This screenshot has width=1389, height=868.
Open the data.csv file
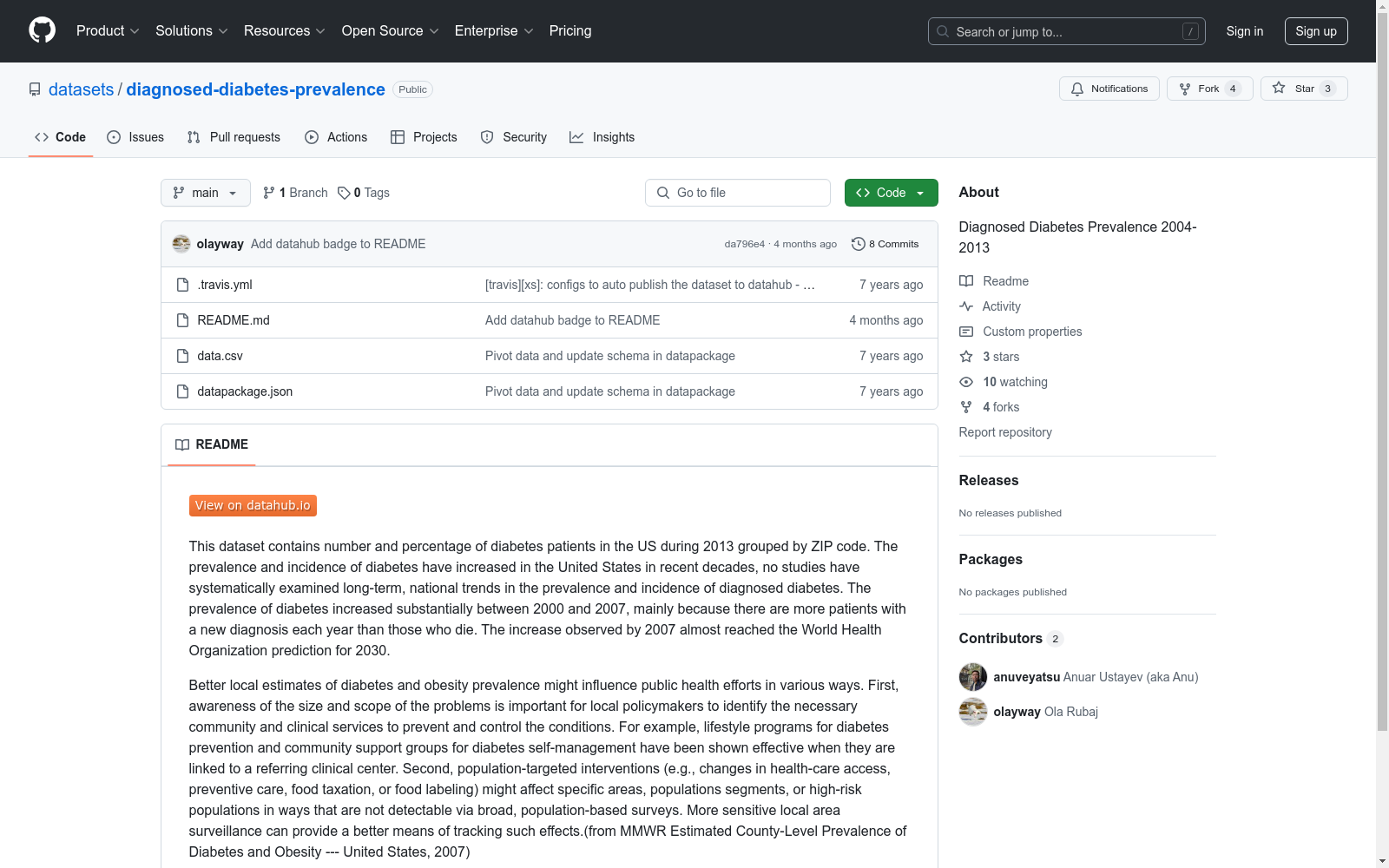tap(220, 356)
